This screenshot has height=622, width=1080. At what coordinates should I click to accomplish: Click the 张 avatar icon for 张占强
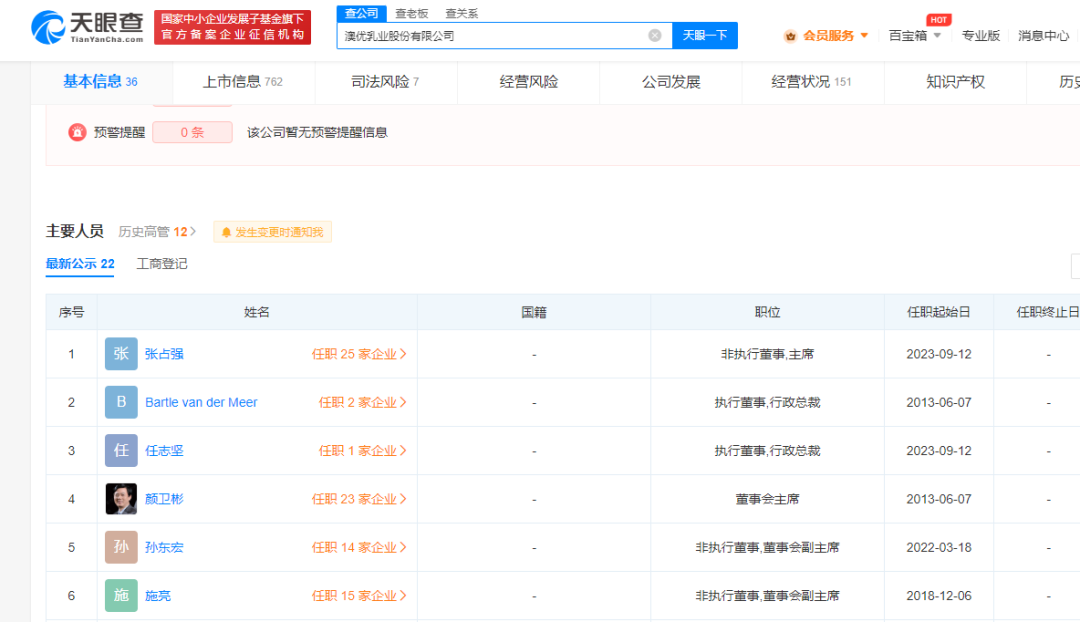[121, 354]
